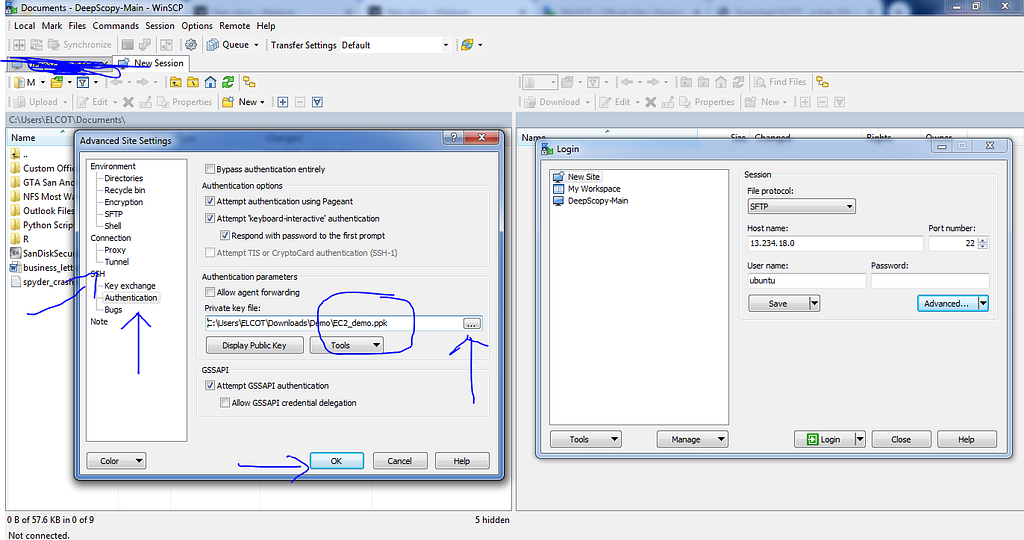Open Login button dropdown arrow
This screenshot has width=1024, height=540.
pos(860,439)
